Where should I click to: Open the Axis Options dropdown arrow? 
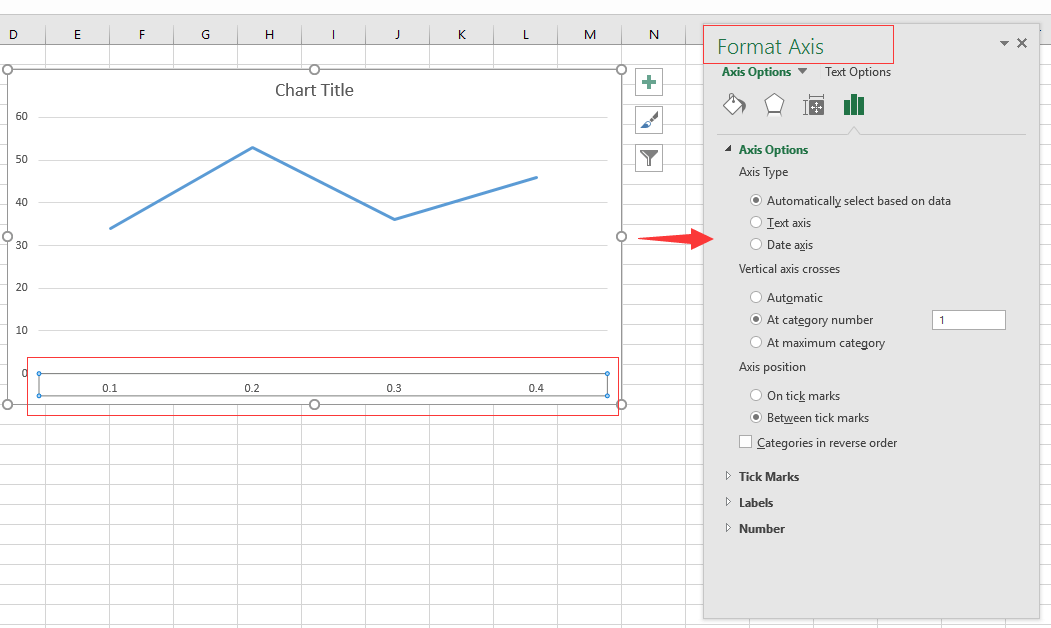(x=802, y=72)
